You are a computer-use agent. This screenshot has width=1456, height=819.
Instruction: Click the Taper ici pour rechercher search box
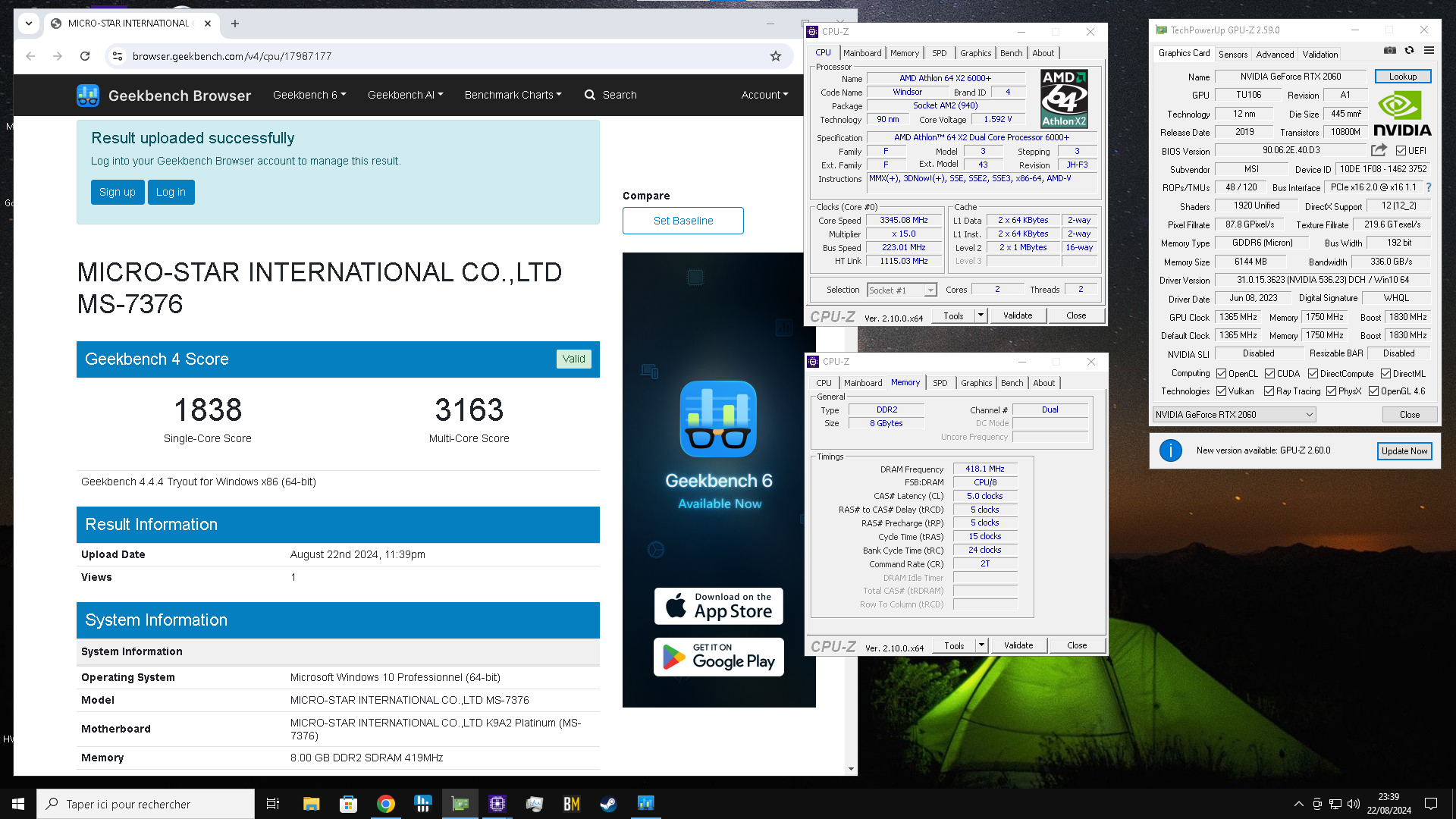(146, 804)
